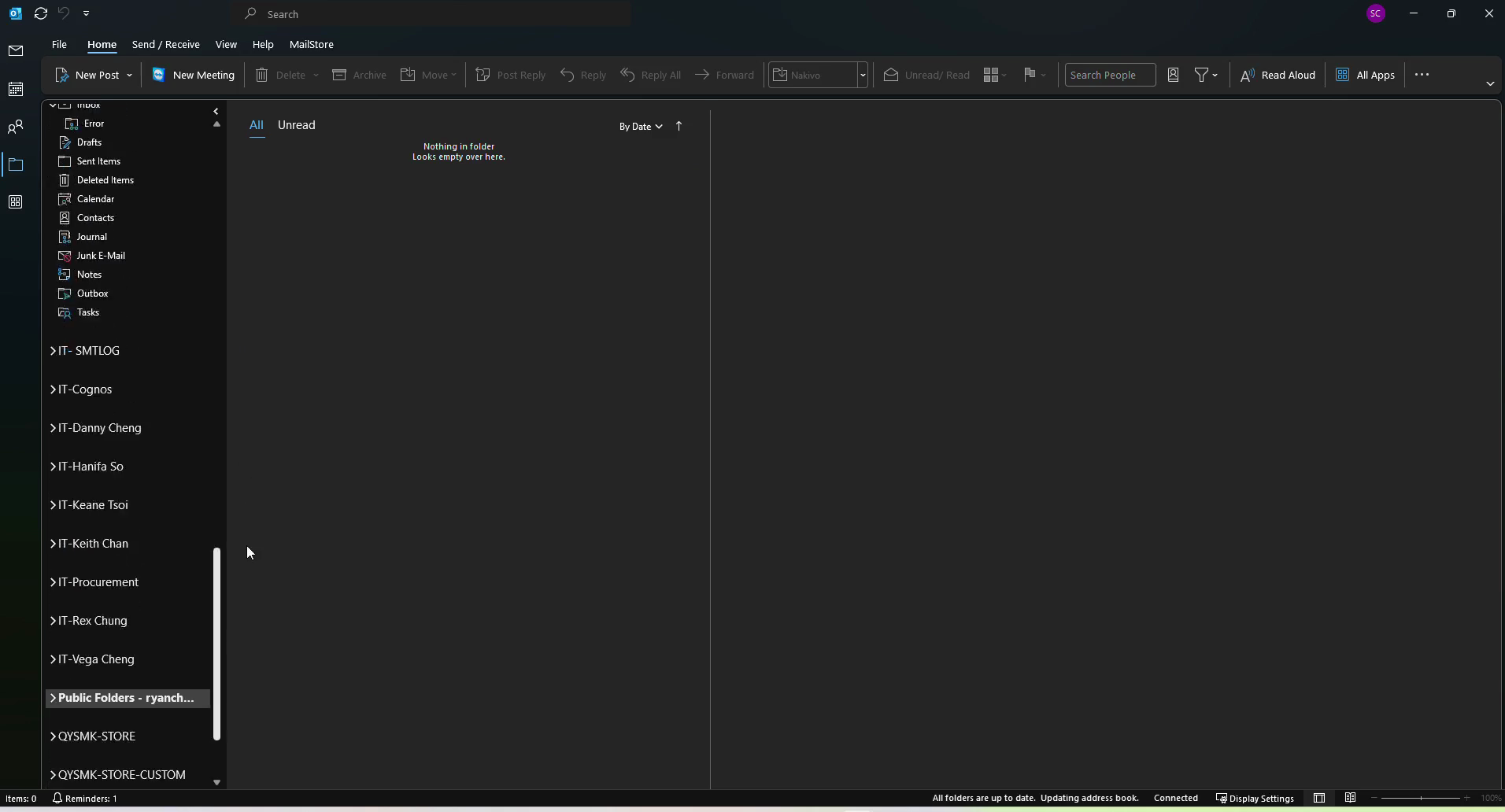
Task: Open the Deleted Items folder
Action: tap(105, 180)
